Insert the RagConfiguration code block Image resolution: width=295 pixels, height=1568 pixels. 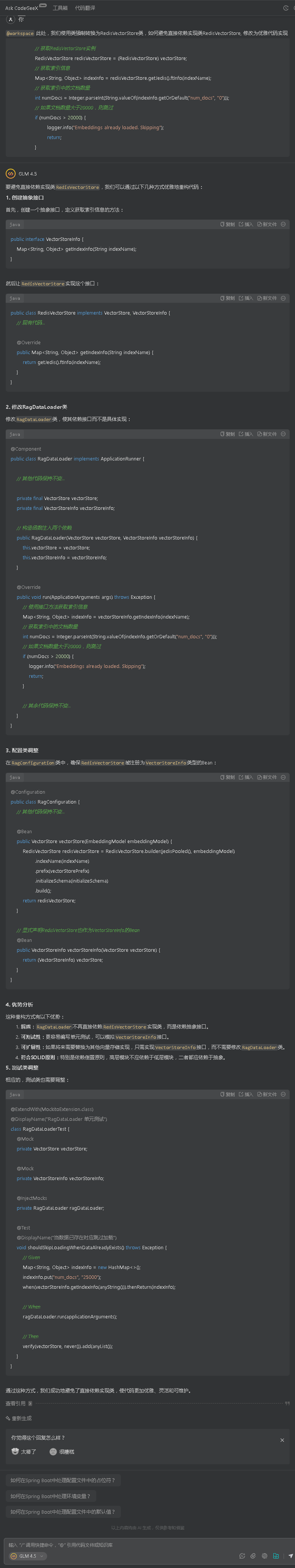(x=246, y=777)
